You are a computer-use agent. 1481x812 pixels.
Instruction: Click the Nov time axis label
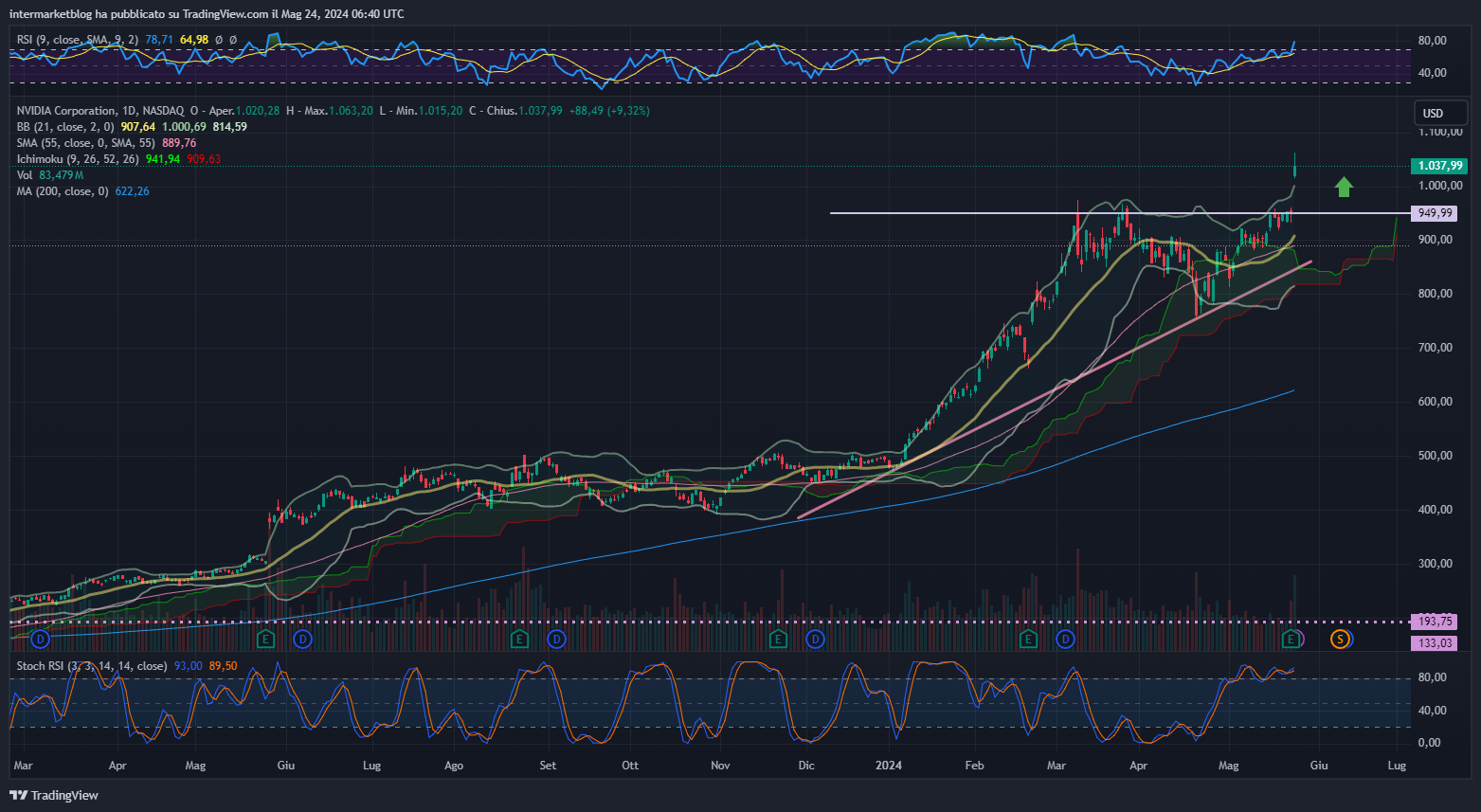click(720, 766)
